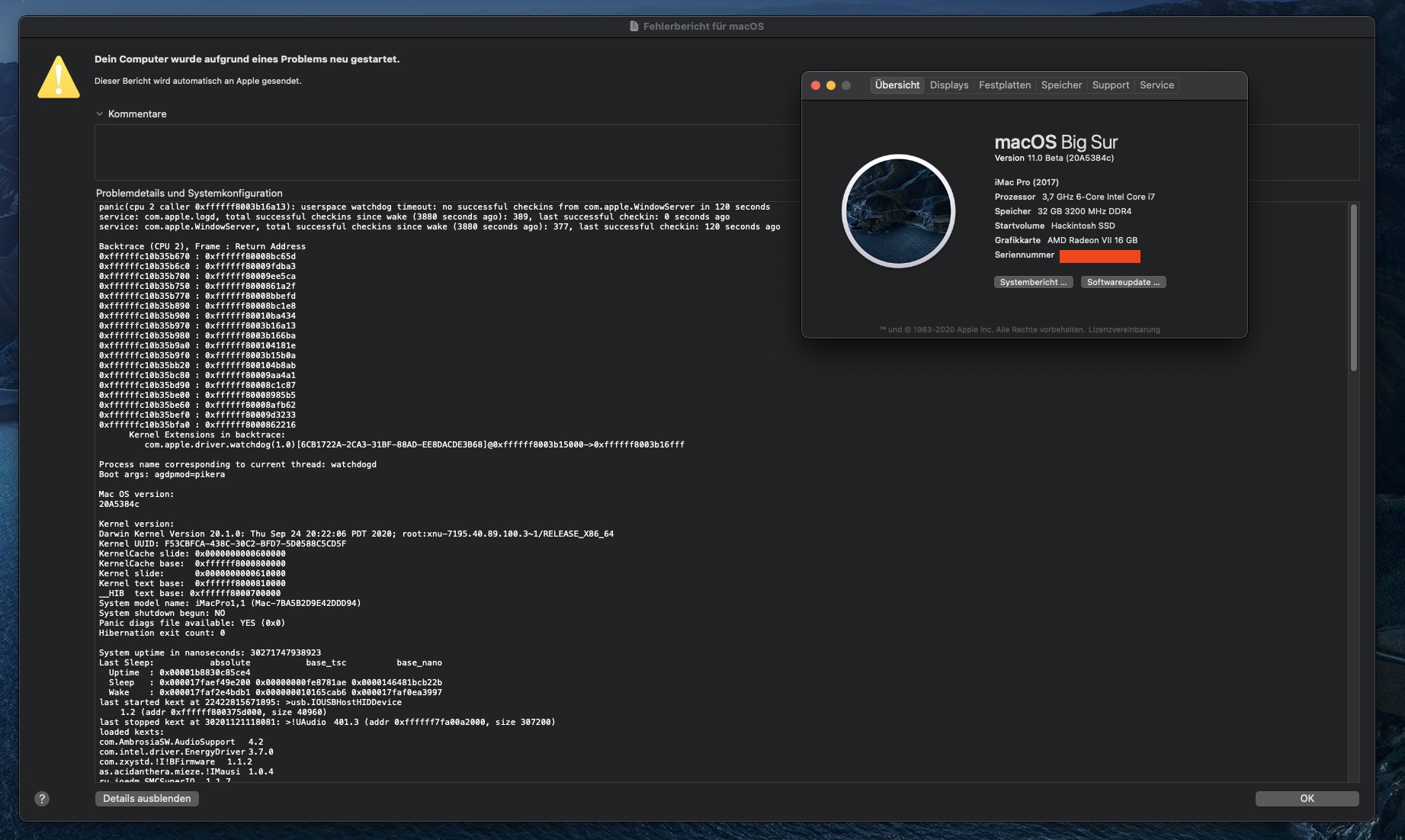The image size is (1405, 840).
Task: Click the 'macOS Big Sur' heading
Action: [x=1056, y=142]
